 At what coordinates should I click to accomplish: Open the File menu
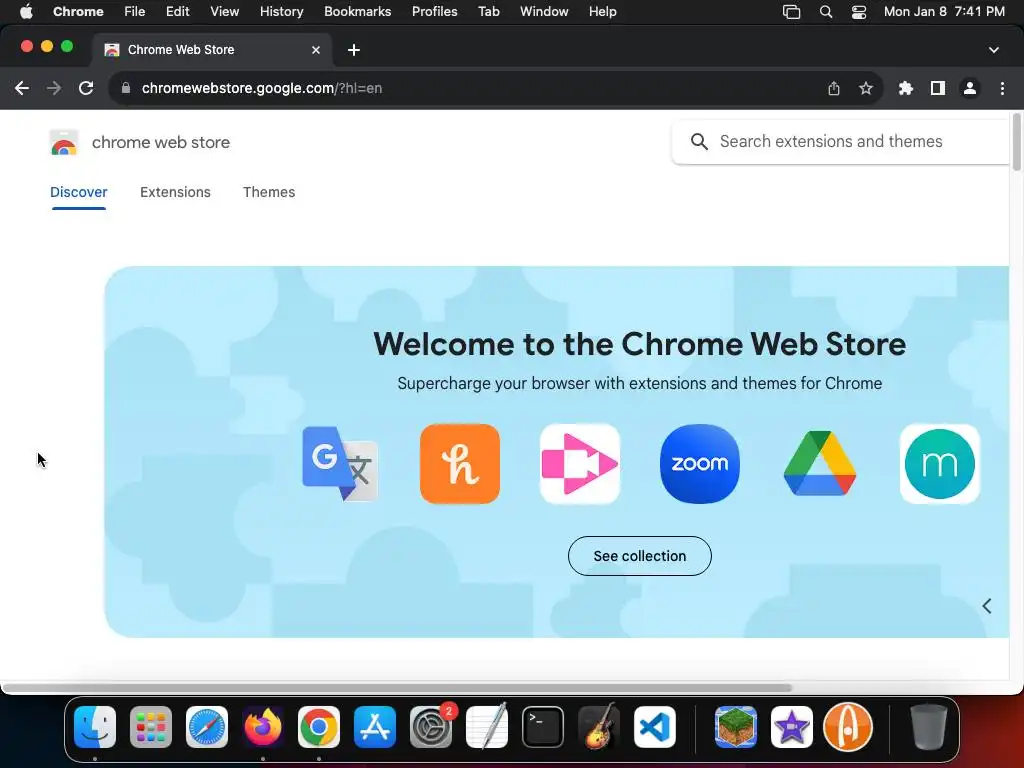click(135, 12)
